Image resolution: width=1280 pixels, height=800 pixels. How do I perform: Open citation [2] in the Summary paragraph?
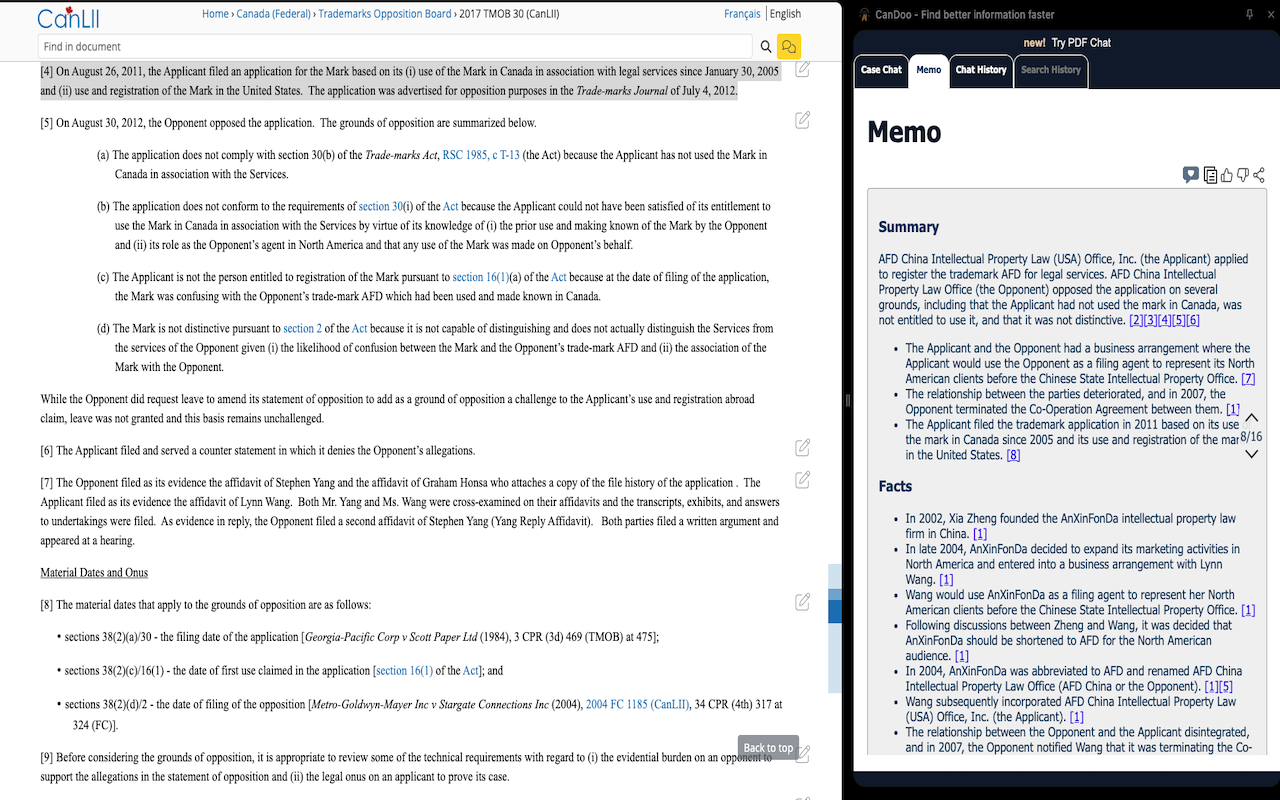1136,320
